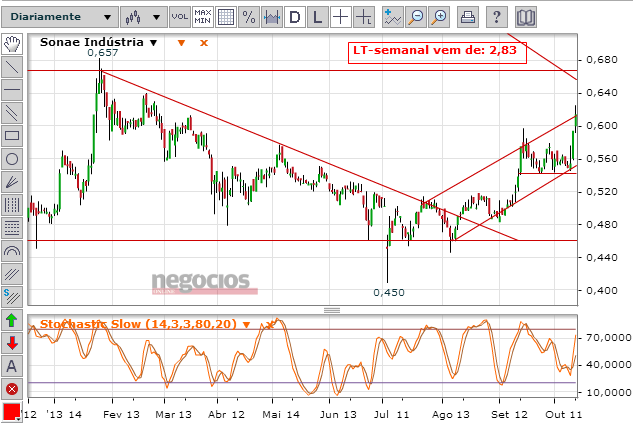Image resolution: width=633 pixels, height=430 pixels.
Task: Open the manual book icon
Action: coord(526,17)
